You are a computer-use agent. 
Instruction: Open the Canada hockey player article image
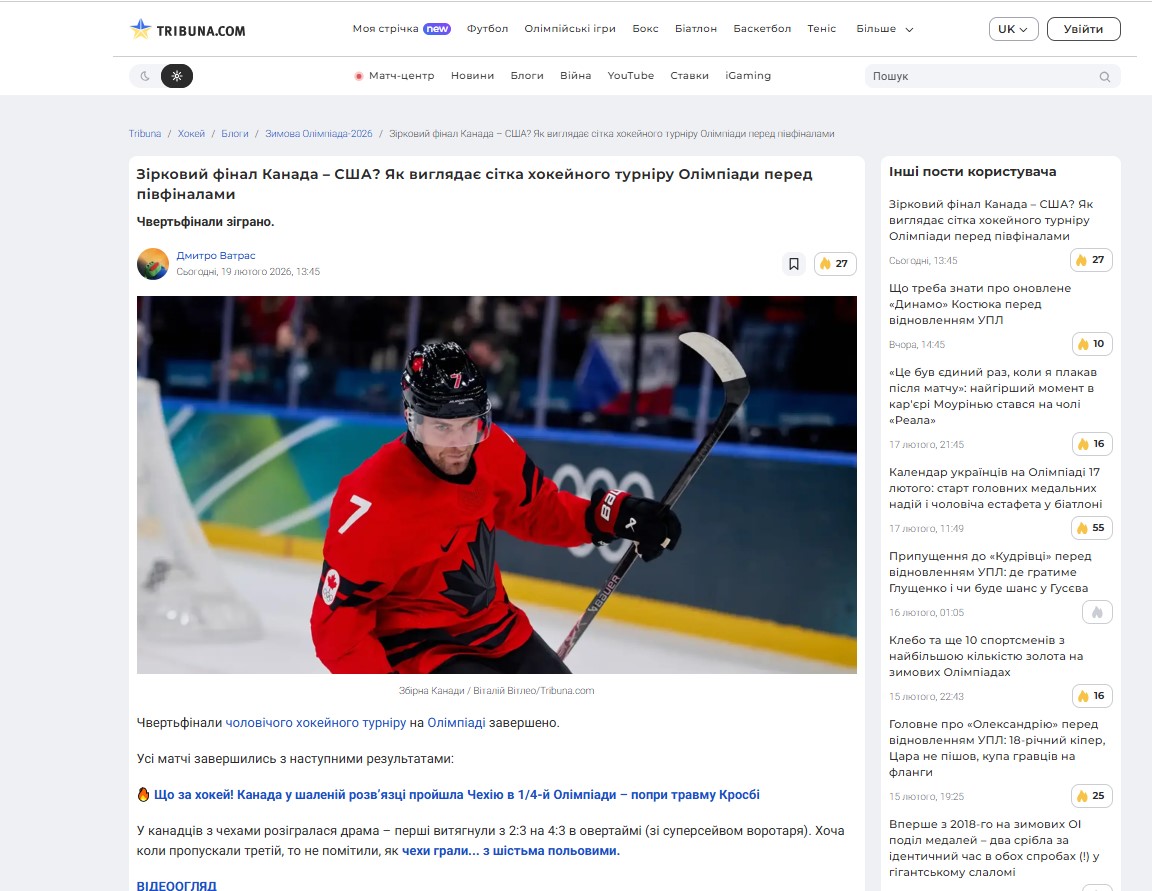pos(497,485)
